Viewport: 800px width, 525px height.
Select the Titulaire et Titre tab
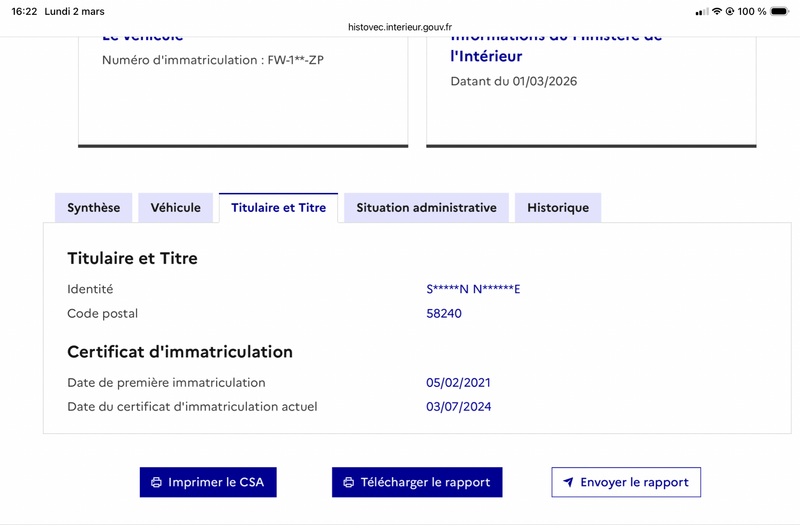(x=278, y=208)
